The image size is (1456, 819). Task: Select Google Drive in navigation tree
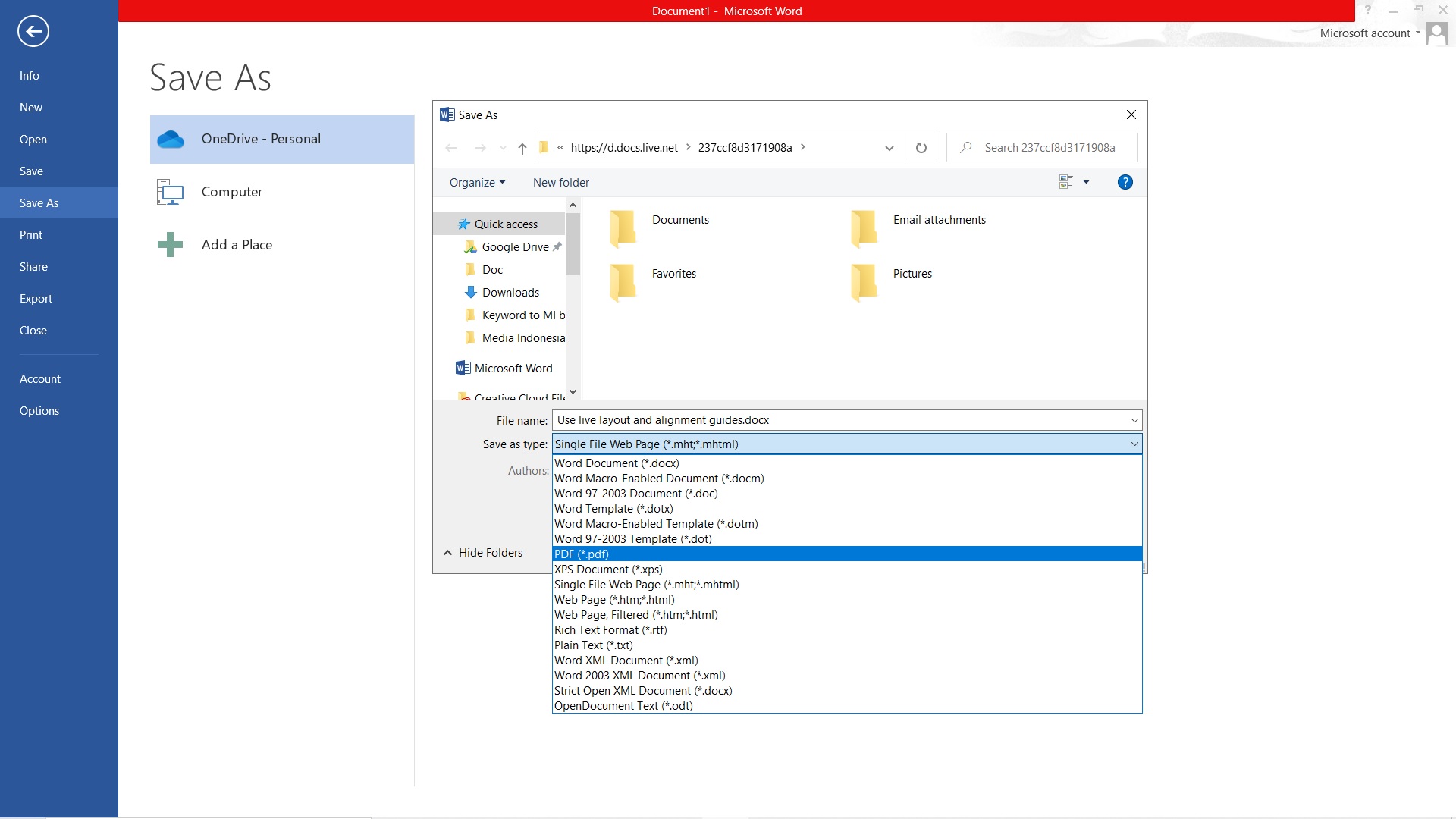513,247
